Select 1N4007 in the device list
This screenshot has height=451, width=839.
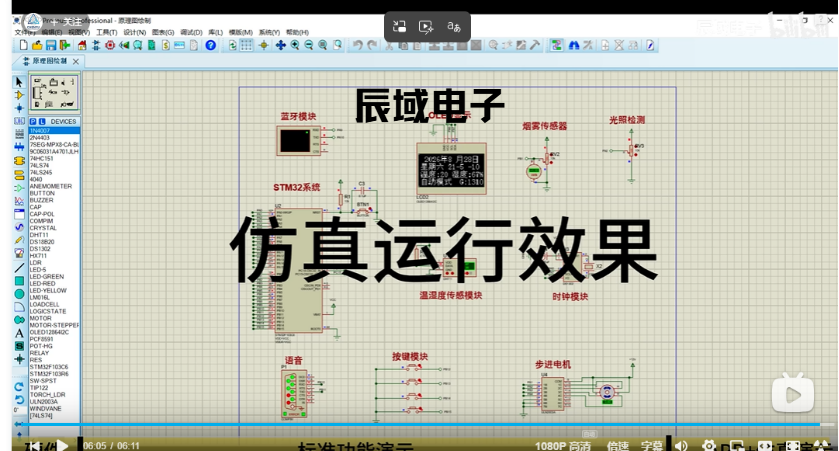54,131
